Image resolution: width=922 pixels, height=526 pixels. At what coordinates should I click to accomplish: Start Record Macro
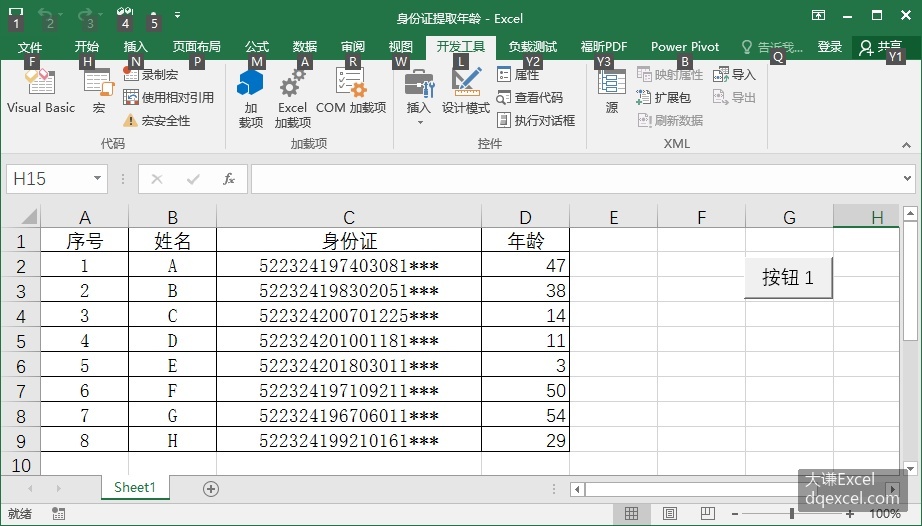[151, 75]
